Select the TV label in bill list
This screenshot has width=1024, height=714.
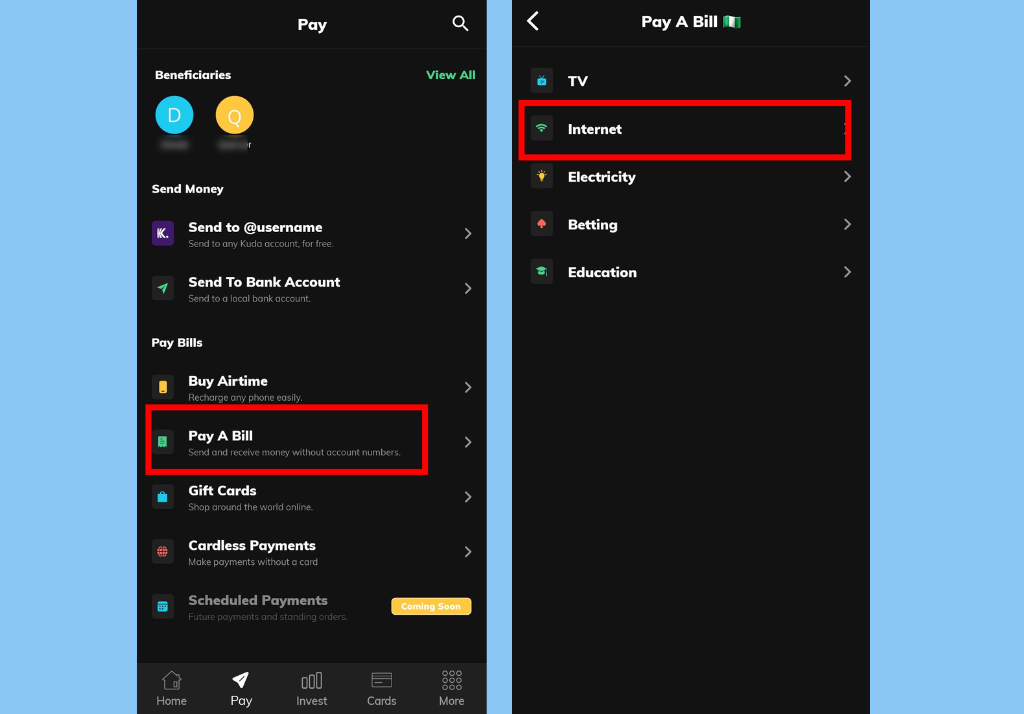click(x=577, y=81)
